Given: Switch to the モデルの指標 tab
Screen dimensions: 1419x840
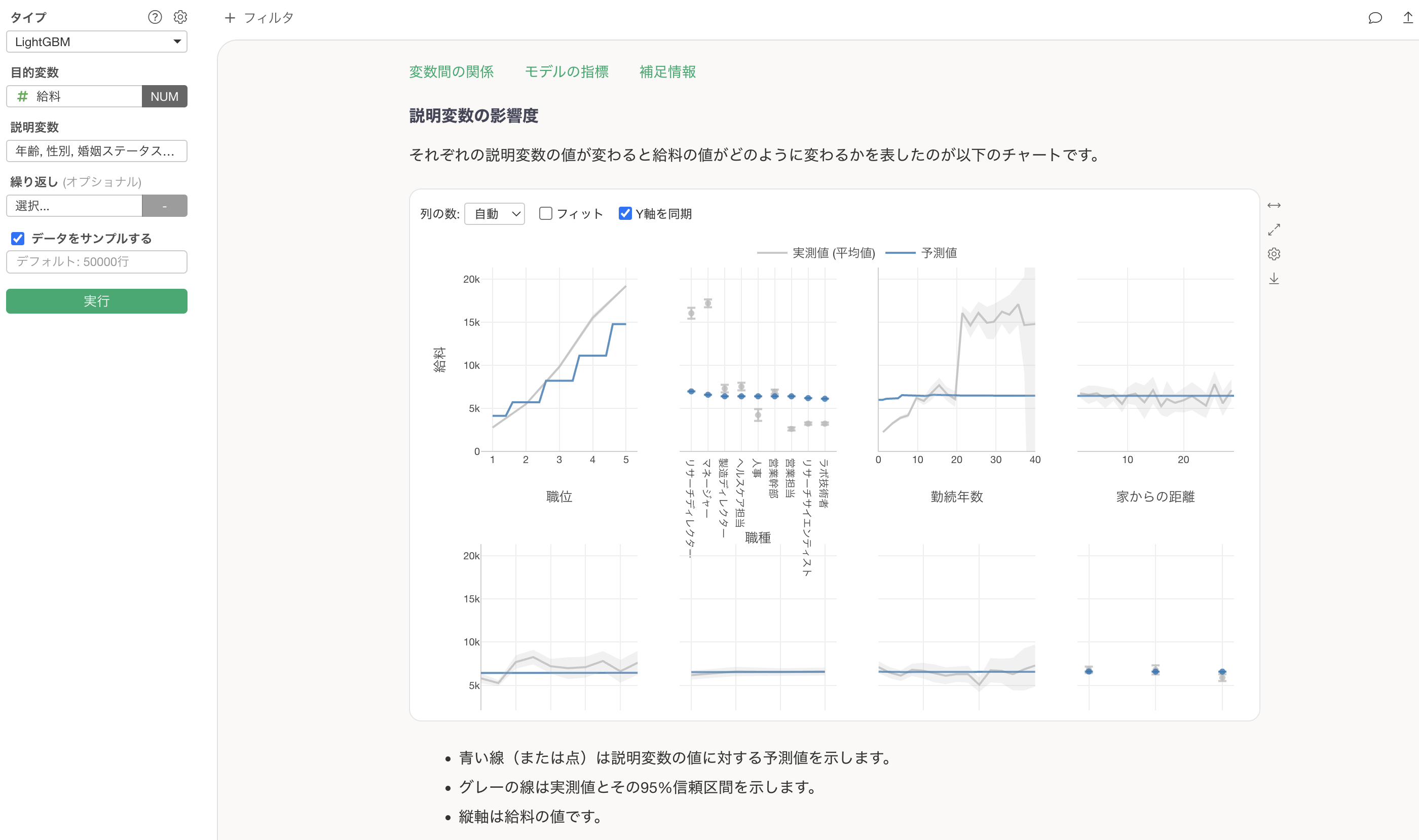Looking at the screenshot, I should pos(566,72).
